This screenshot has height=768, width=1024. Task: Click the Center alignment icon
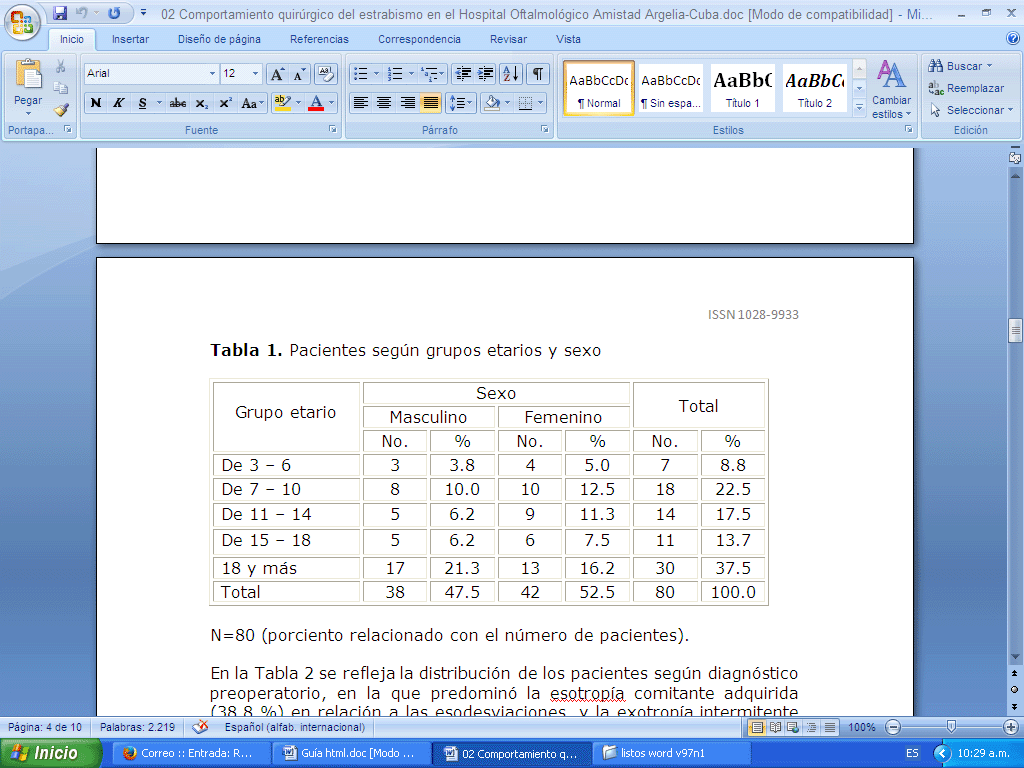[x=384, y=103]
